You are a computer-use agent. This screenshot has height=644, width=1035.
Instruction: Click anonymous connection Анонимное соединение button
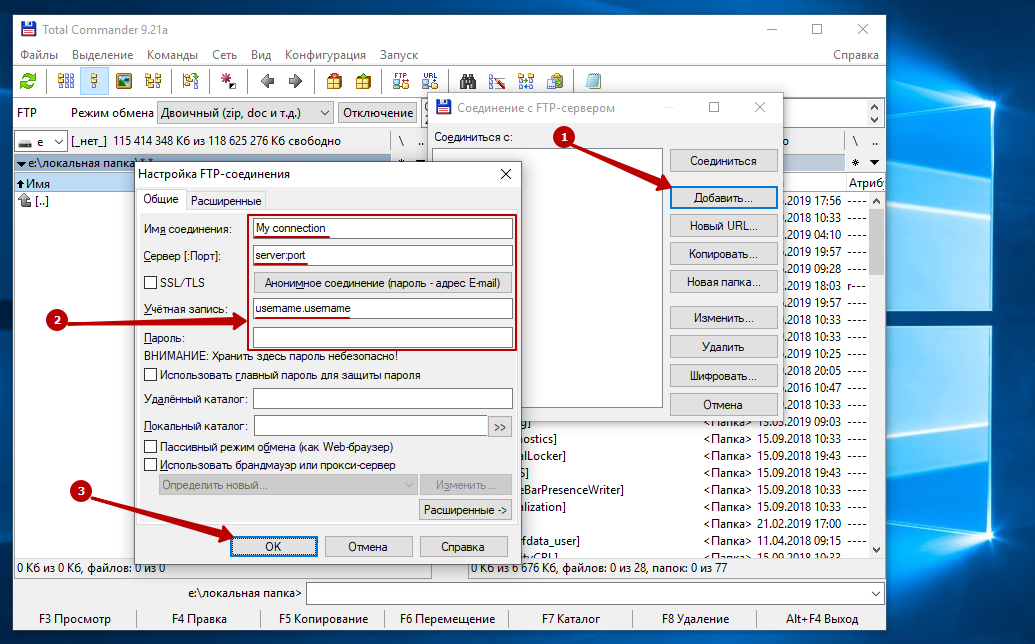(382, 283)
